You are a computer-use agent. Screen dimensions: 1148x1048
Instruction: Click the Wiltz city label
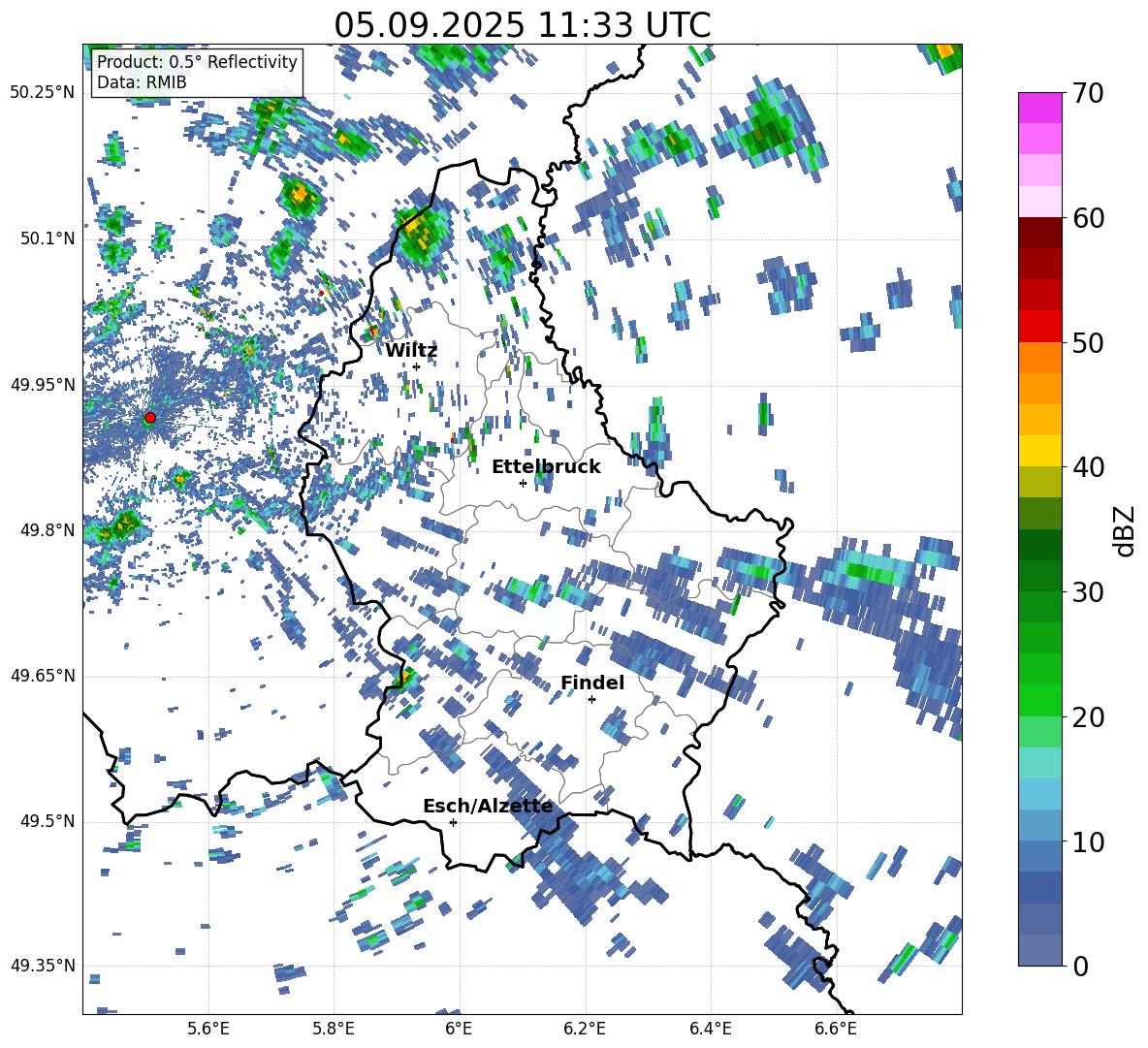pyautogui.click(x=411, y=351)
